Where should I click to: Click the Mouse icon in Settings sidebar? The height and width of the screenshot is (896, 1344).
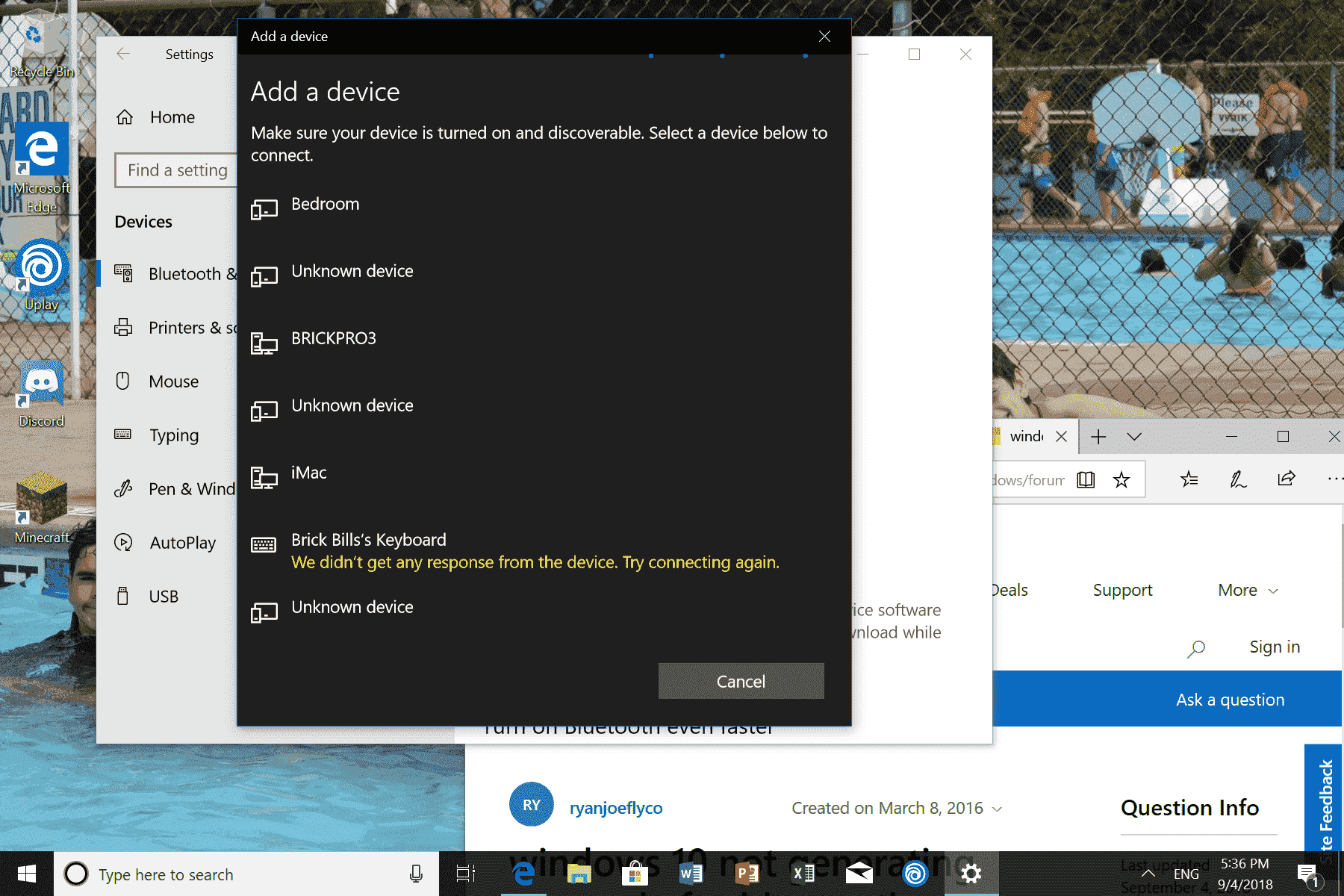tap(123, 381)
